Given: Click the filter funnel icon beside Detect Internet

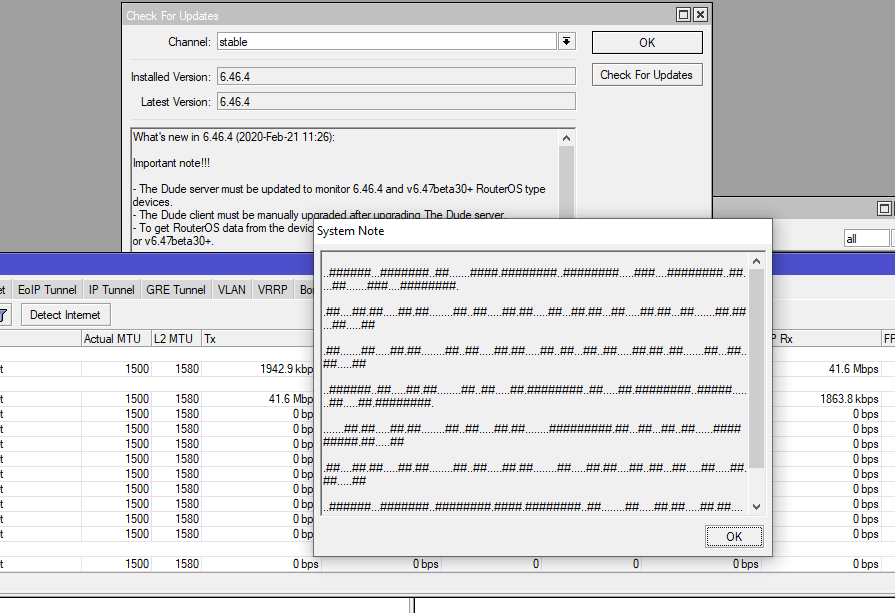Looking at the screenshot, I should pos(3,315).
